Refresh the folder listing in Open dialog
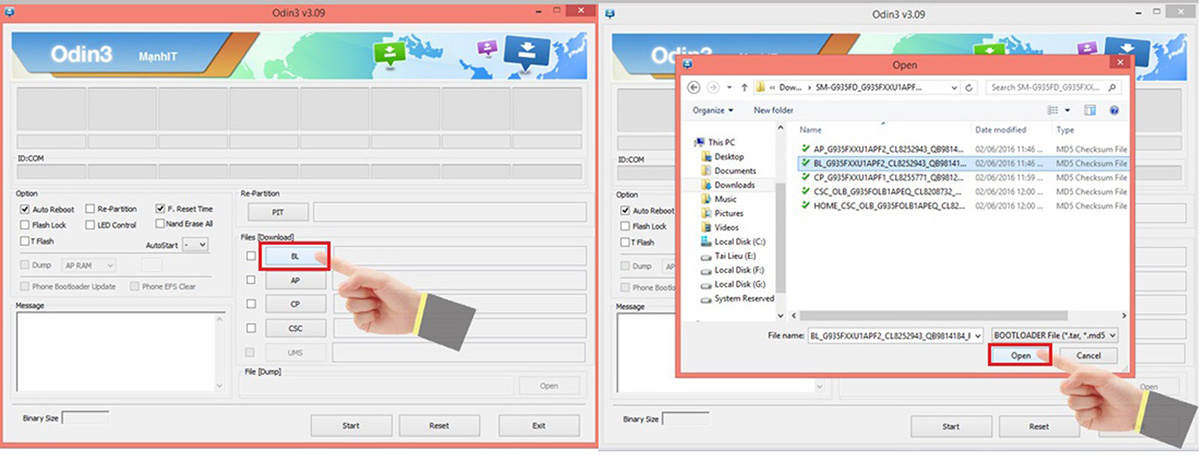The image size is (1200, 455). (969, 88)
